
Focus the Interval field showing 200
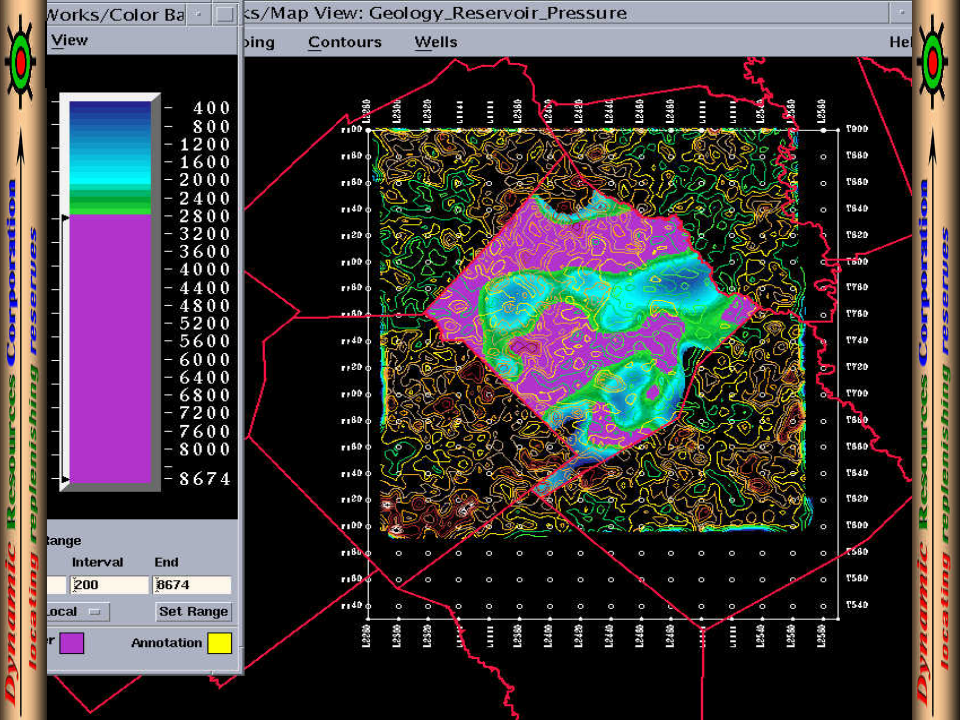pos(110,585)
